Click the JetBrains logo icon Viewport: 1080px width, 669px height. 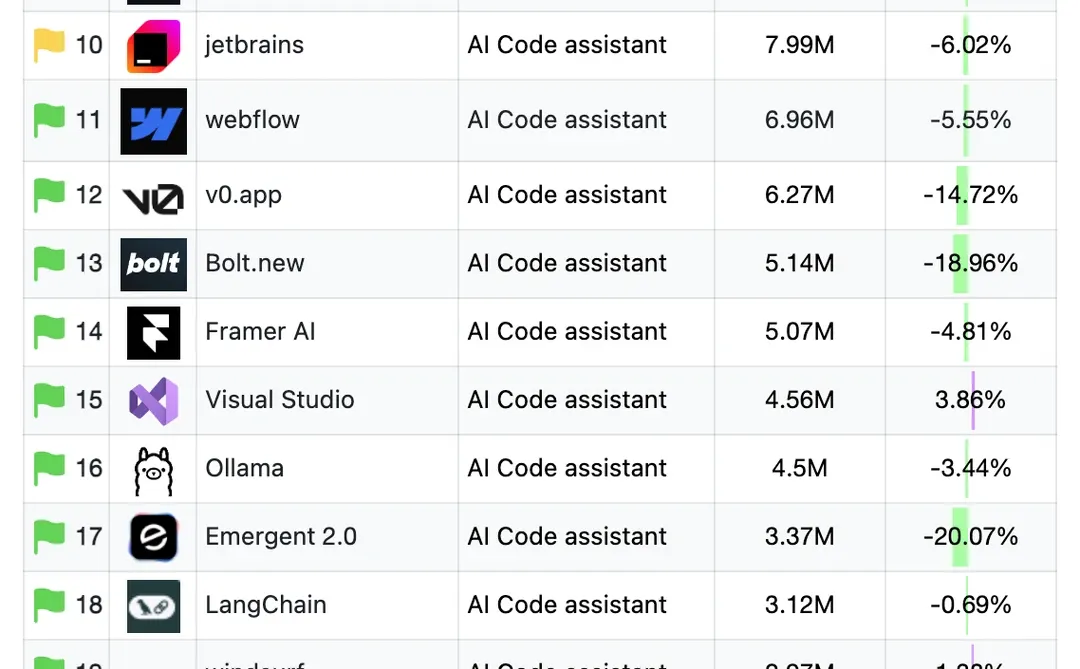tap(153, 46)
